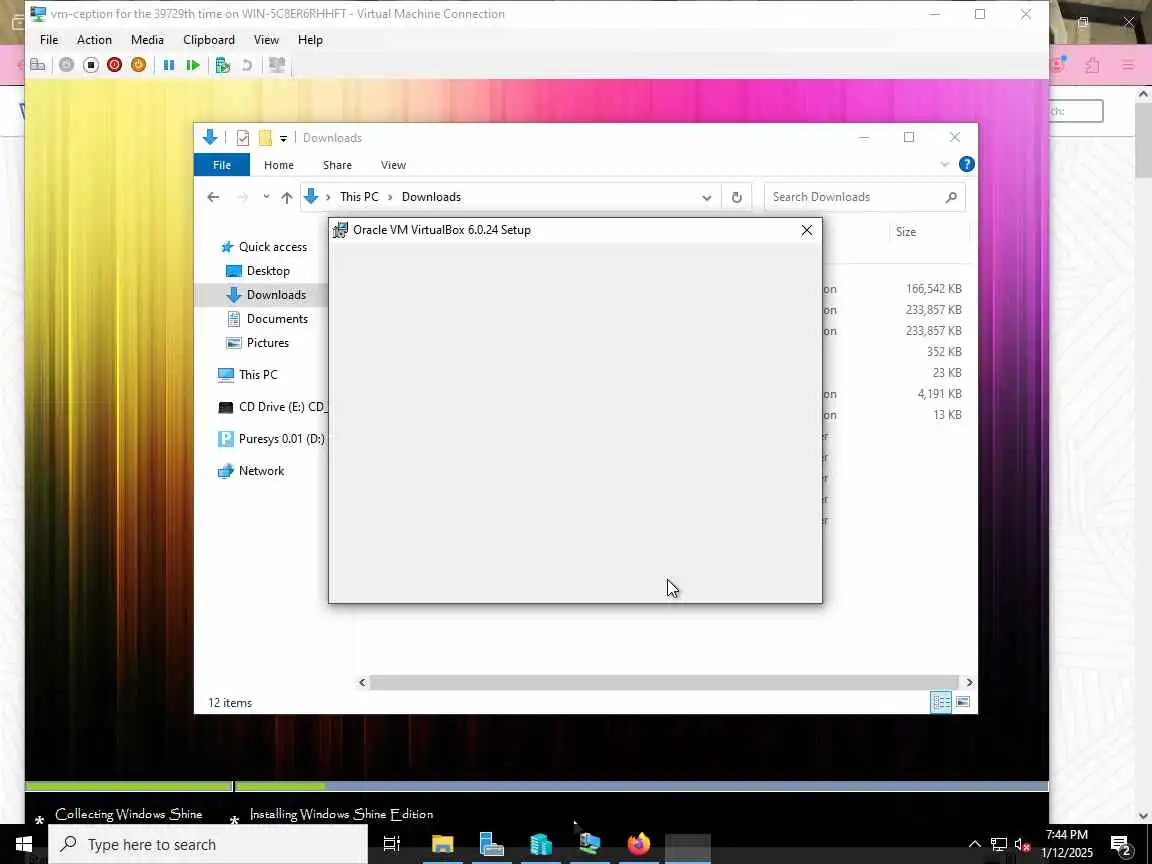This screenshot has width=1152, height=864.
Task: Open the File menu of Virtual Machine Connection
Action: point(49,40)
